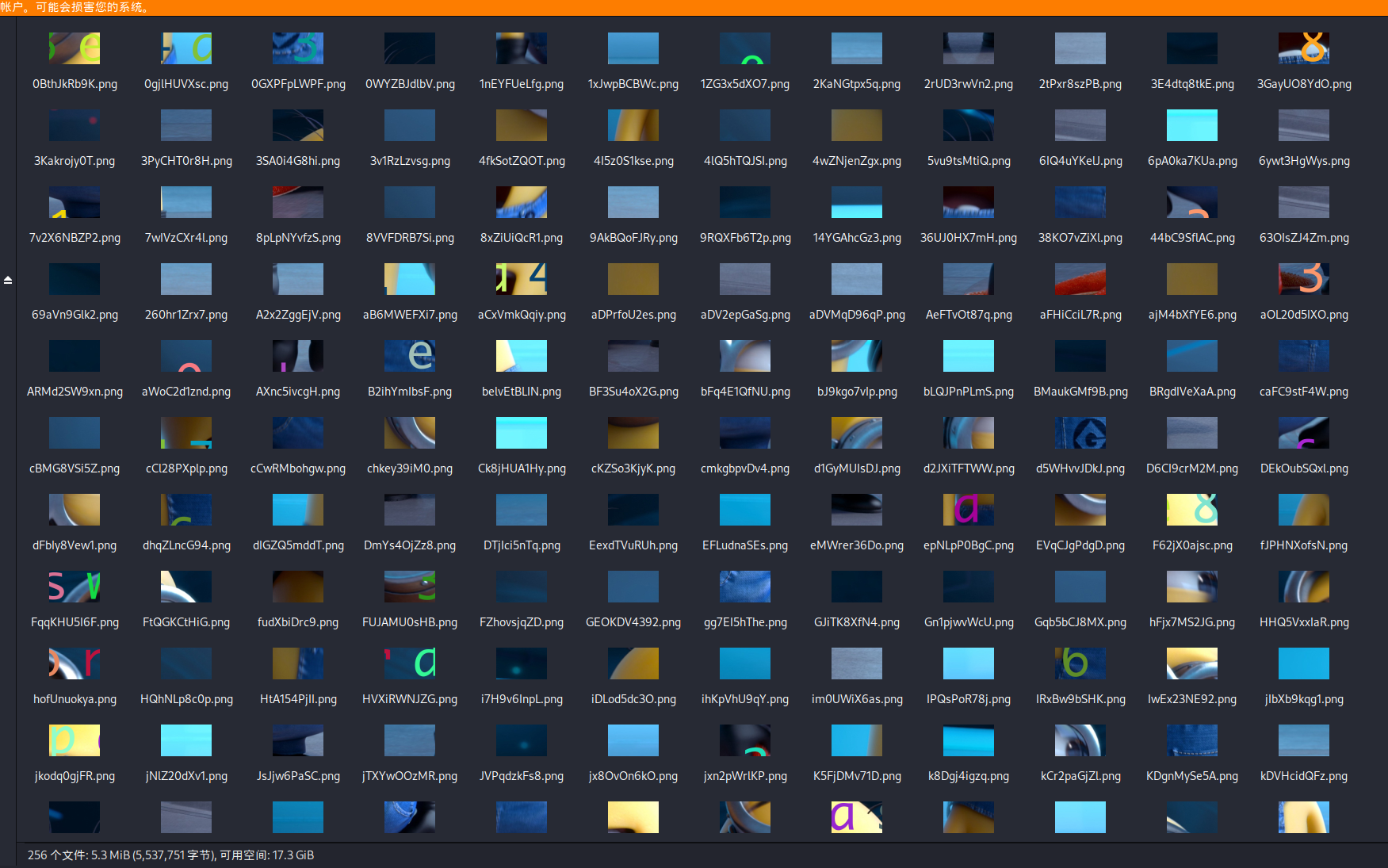1388x868 pixels.
Task: Select the aFHiCciL7R.png file
Action: 1080,279
